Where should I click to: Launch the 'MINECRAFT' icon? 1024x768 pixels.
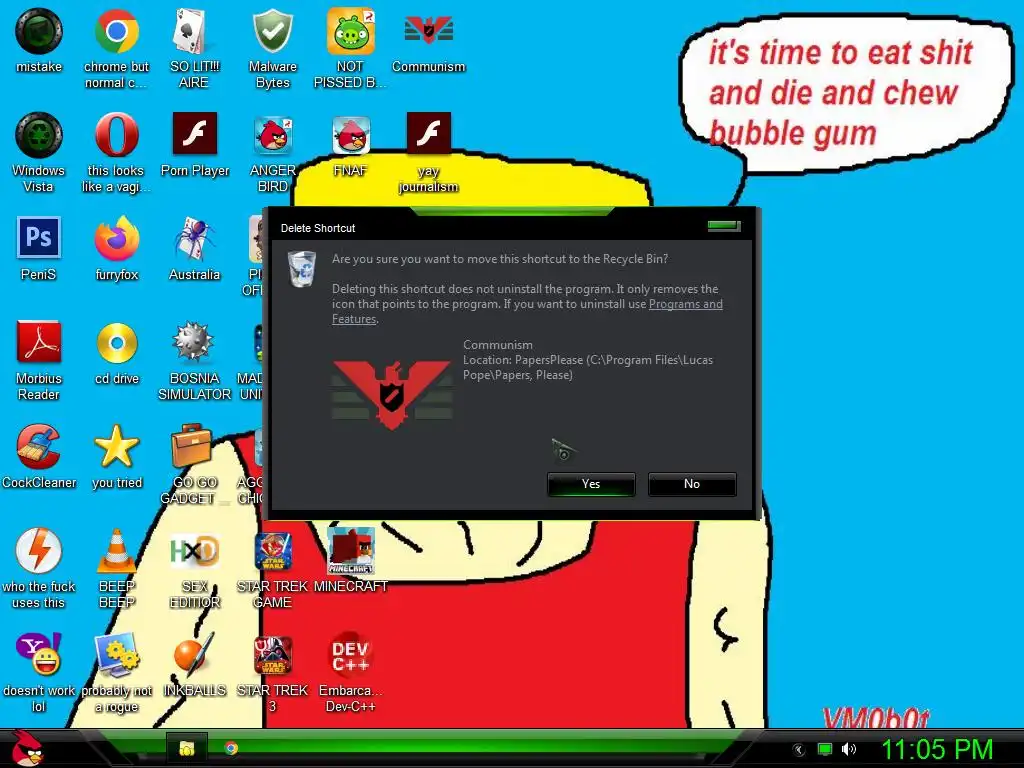(351, 551)
